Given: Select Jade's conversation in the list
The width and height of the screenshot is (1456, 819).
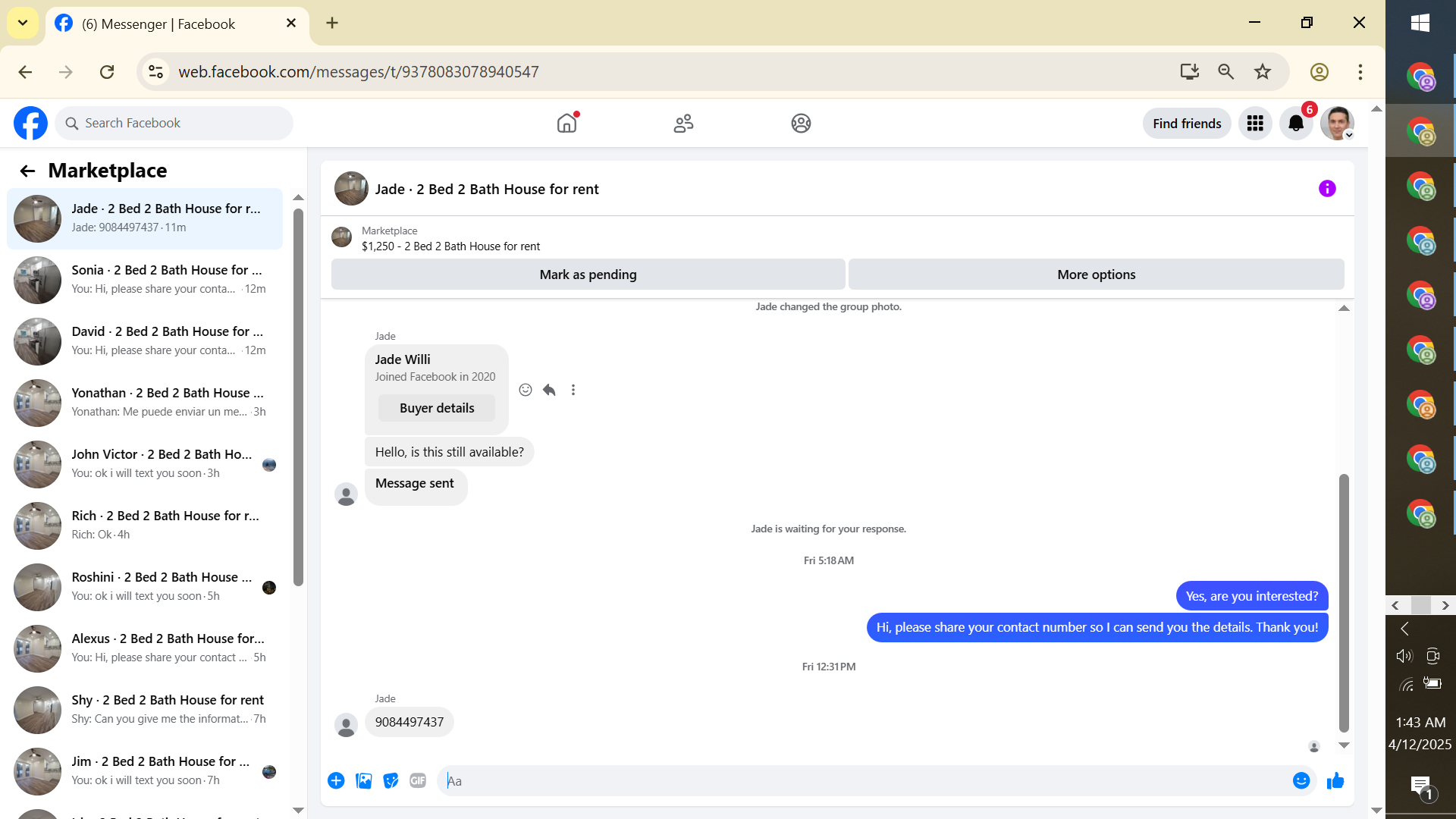Looking at the screenshot, I should [x=145, y=218].
